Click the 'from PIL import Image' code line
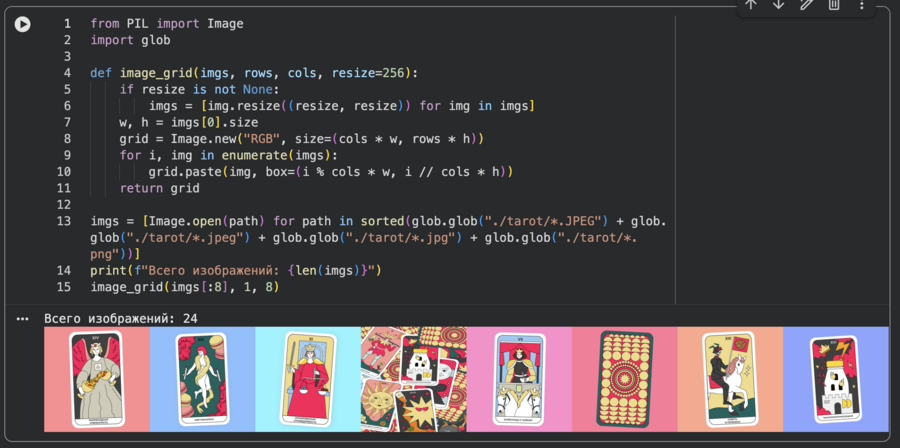This screenshot has width=900, height=448. pos(167,24)
